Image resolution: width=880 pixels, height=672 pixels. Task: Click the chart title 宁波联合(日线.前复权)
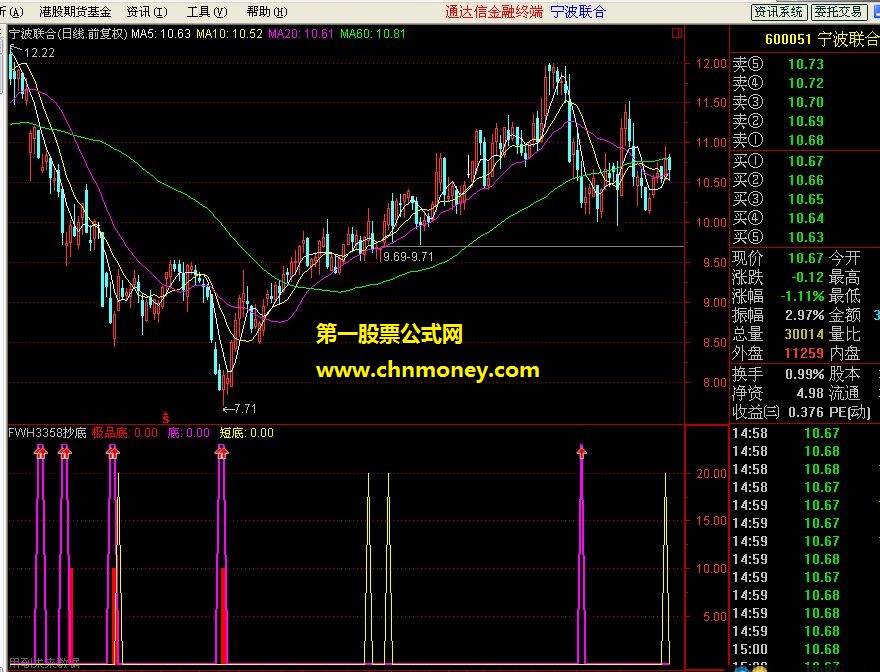click(x=68, y=34)
